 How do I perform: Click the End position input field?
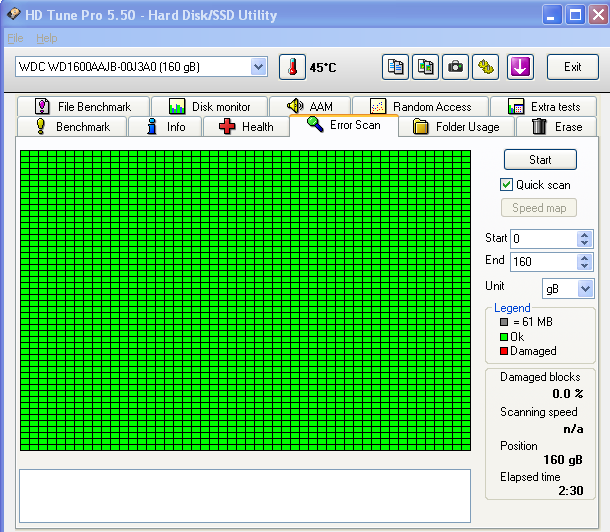coord(544,262)
